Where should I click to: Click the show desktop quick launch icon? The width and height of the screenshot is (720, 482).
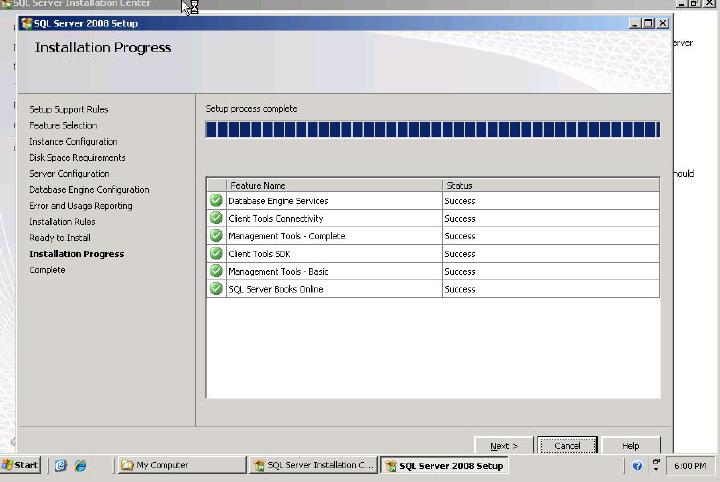[x=60, y=465]
